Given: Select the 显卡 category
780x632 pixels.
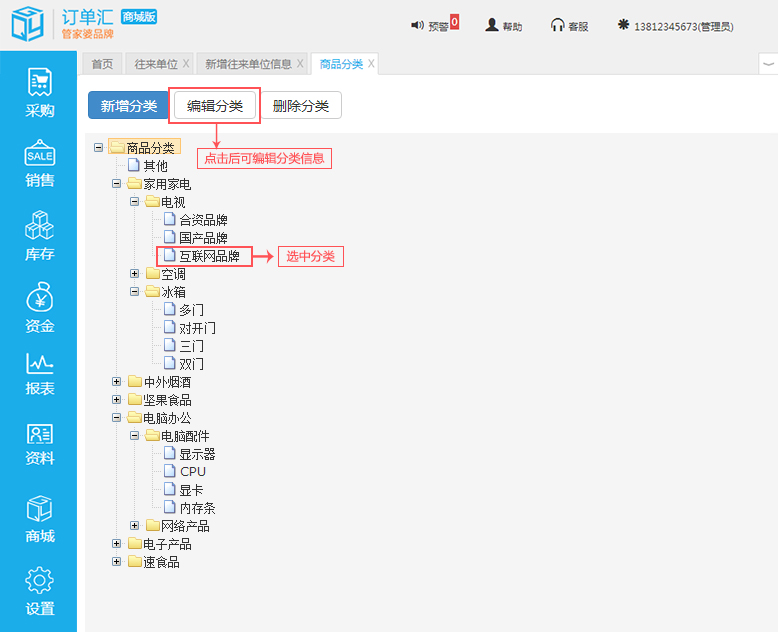Looking at the screenshot, I should (192, 490).
